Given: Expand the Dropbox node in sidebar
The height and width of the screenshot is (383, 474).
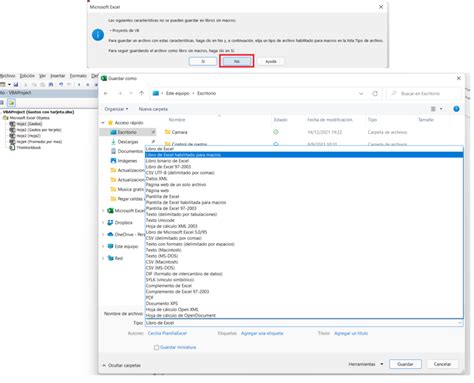Looking at the screenshot, I should 103,222.
